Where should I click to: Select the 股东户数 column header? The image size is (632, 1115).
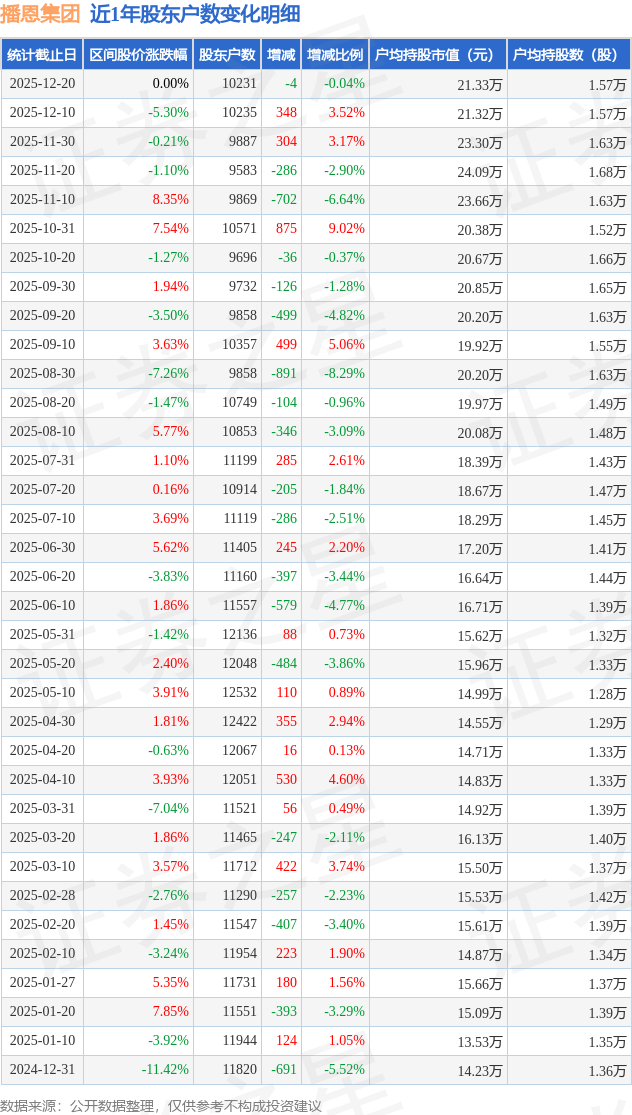pyautogui.click(x=226, y=55)
